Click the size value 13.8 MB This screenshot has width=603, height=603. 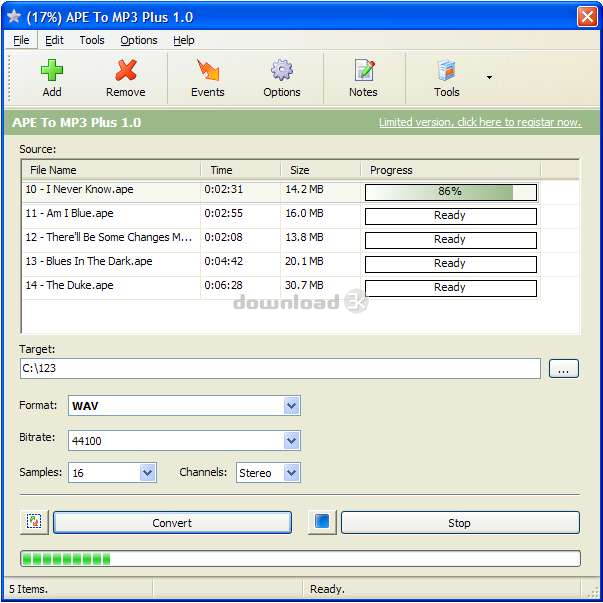[304, 237]
